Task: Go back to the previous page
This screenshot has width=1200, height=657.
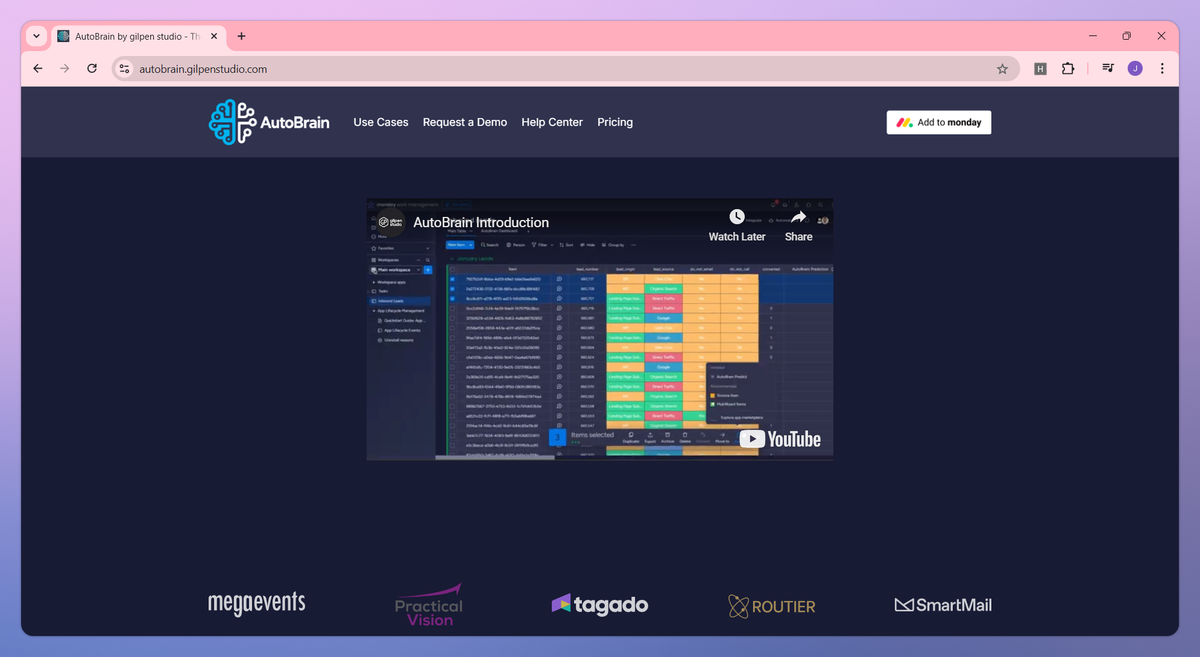Action: [x=38, y=69]
